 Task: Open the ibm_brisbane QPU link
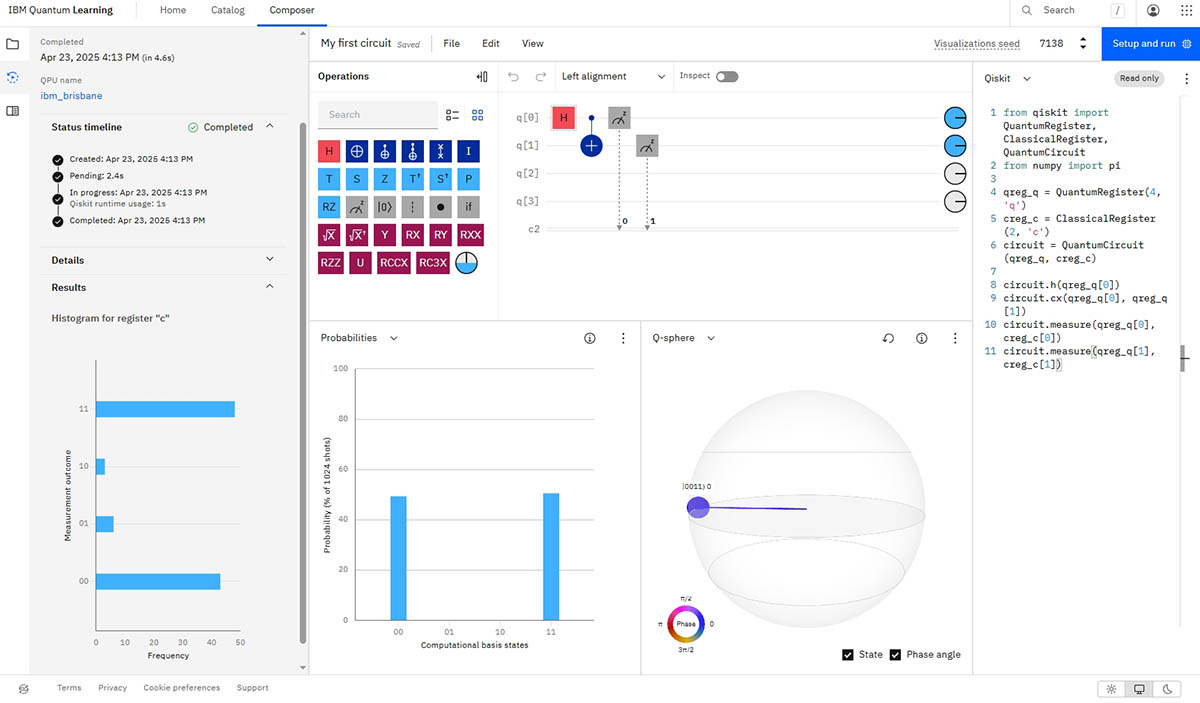[71, 96]
